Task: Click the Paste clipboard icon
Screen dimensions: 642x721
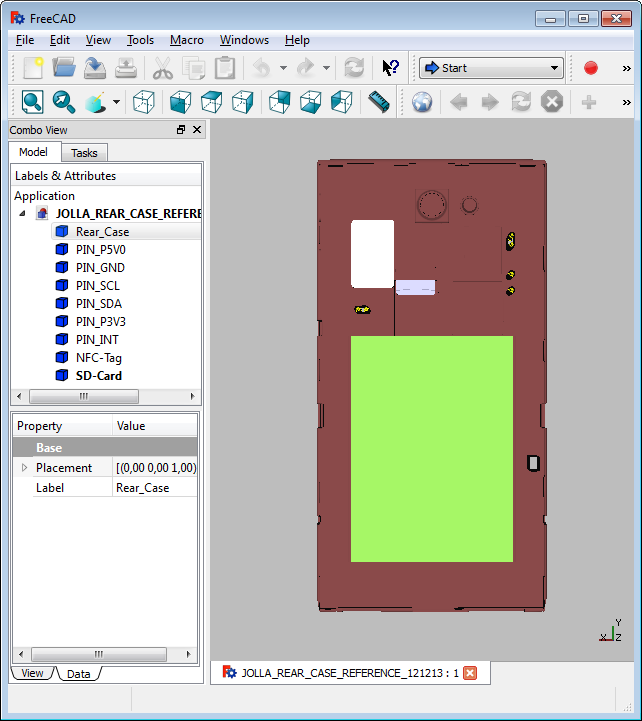Action: [x=224, y=68]
